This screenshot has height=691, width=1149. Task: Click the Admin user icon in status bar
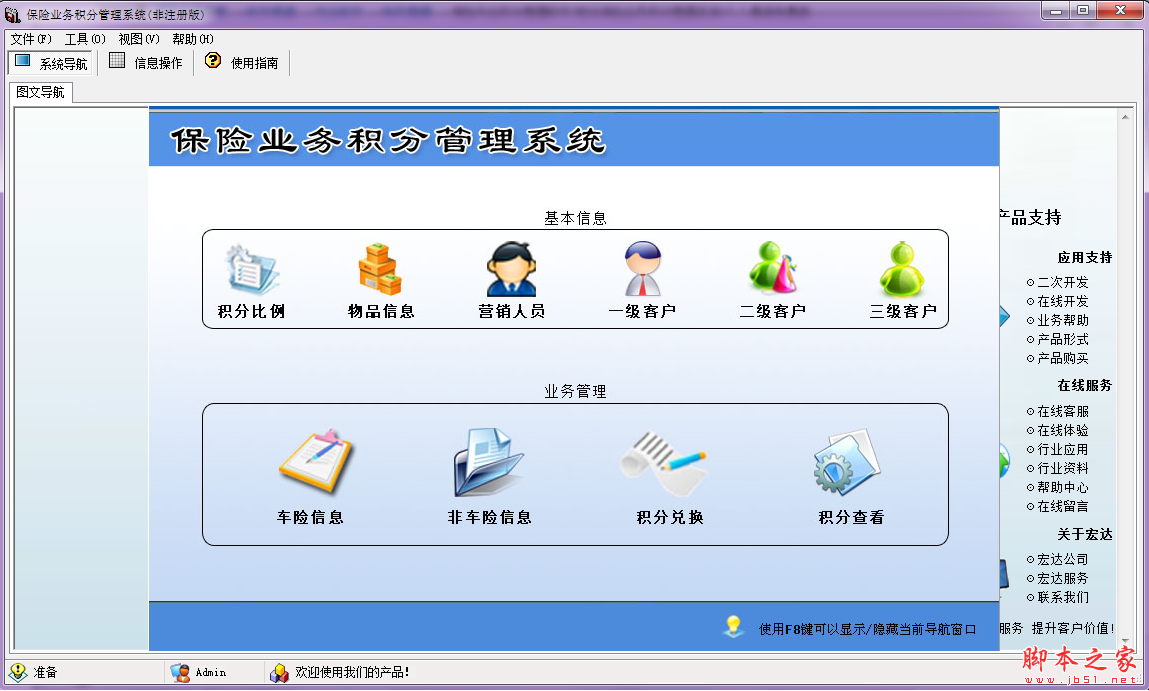[180, 672]
